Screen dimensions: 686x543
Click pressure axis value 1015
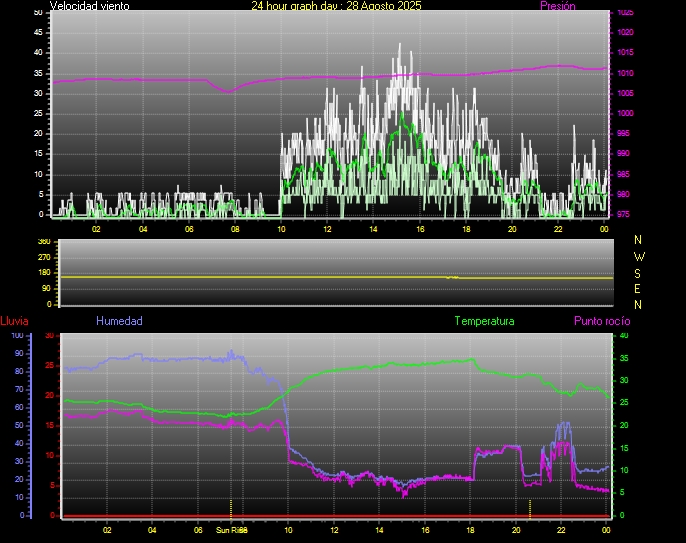point(625,53)
